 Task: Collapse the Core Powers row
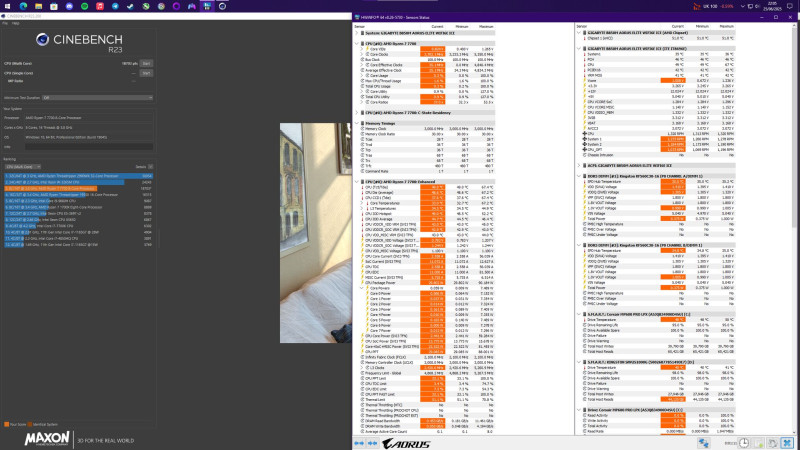362,288
